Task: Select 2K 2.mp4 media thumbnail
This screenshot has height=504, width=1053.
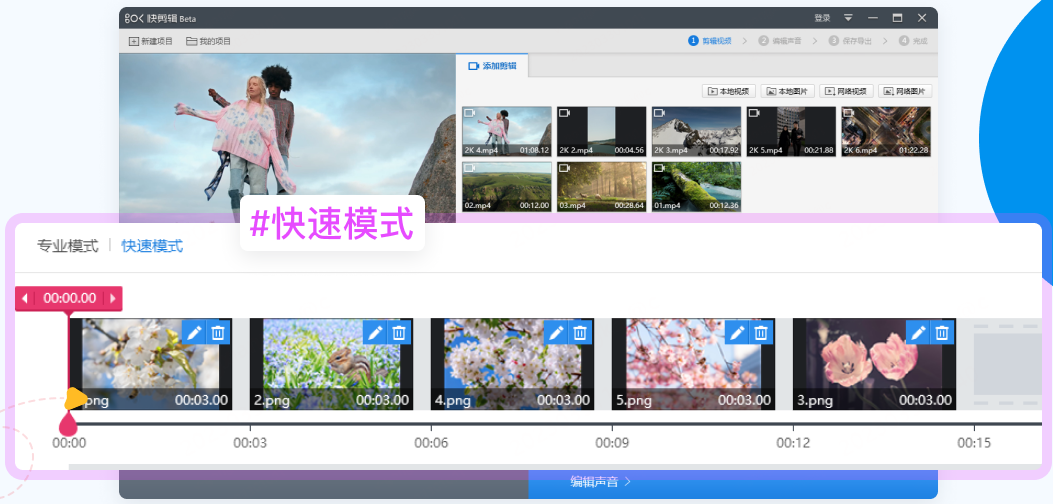Action: click(602, 131)
